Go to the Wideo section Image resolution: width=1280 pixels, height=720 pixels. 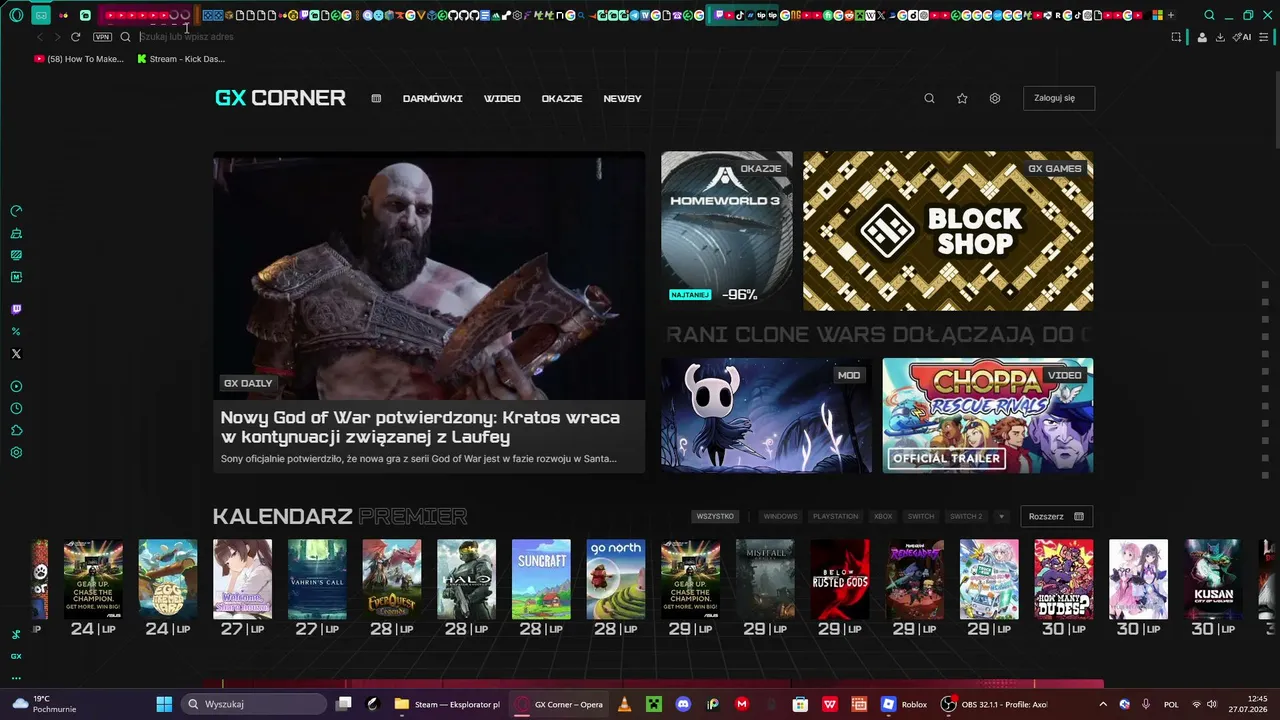(502, 98)
